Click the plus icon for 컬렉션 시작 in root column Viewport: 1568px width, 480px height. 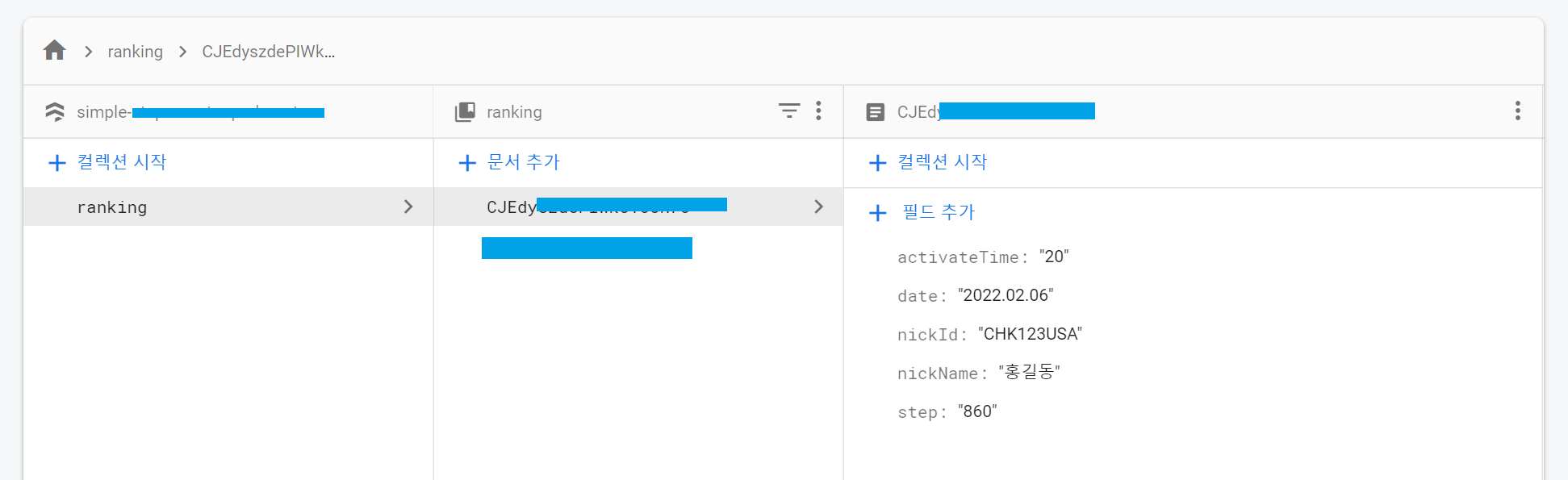tap(57, 163)
